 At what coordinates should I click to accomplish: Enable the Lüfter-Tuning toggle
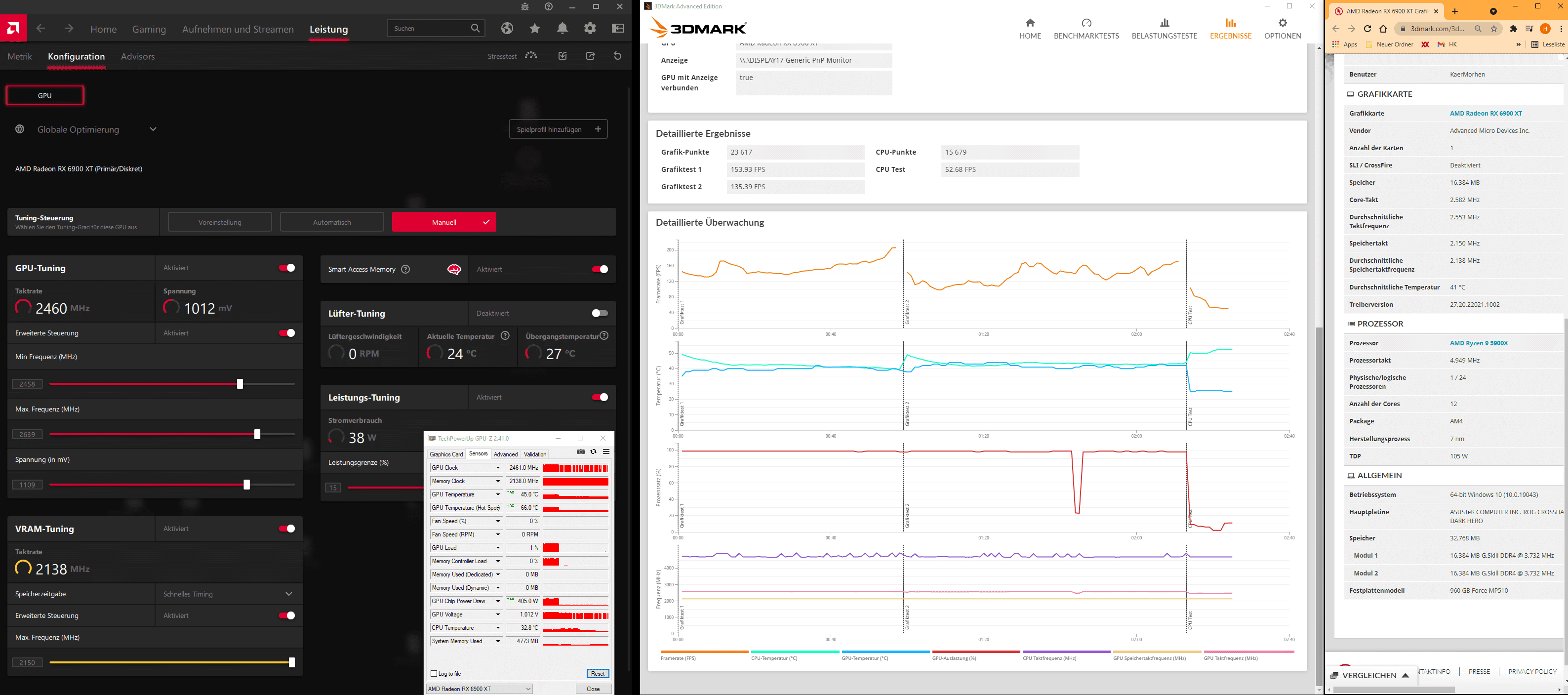(x=600, y=313)
